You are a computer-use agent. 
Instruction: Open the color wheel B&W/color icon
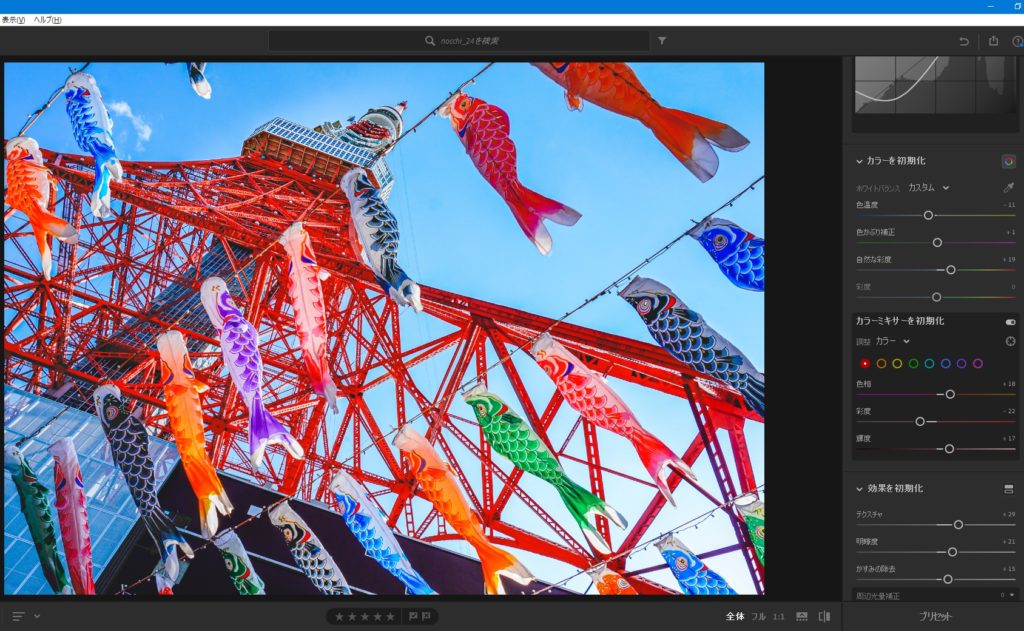[1009, 161]
